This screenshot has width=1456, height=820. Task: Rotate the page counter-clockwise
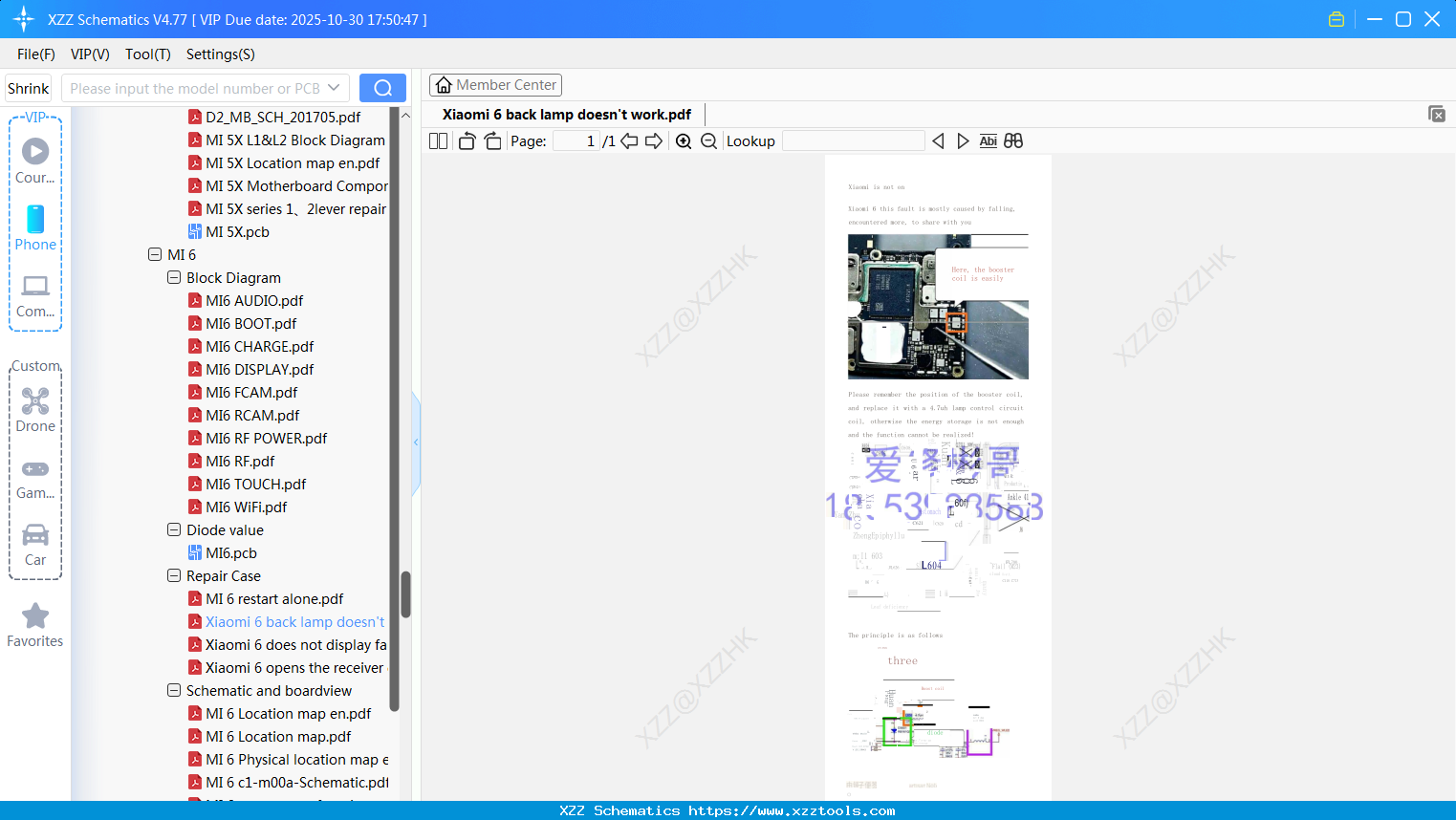coord(467,141)
